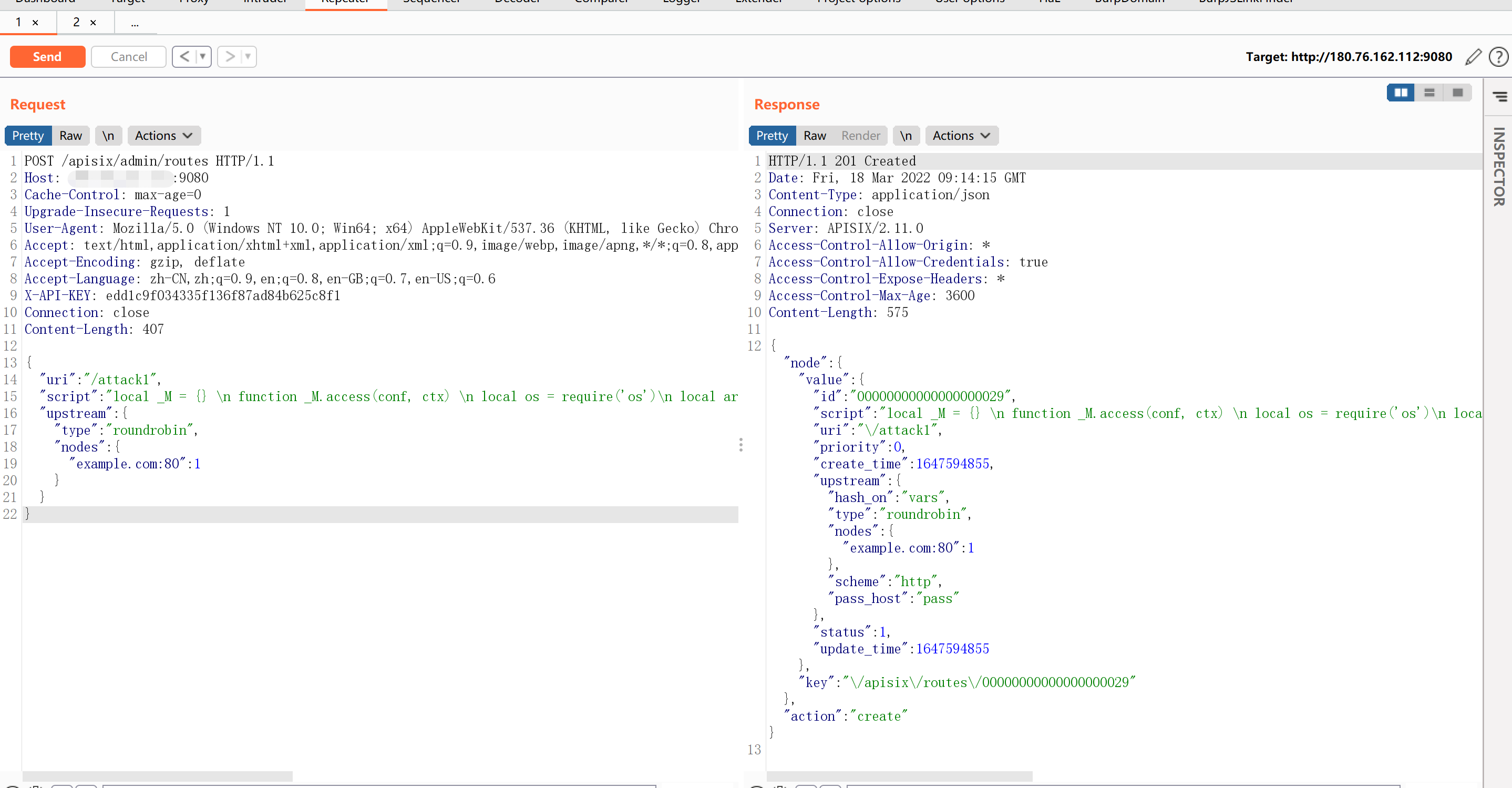Click the Cache-Control: max-age=0 line
1512x788 pixels.
(112, 195)
